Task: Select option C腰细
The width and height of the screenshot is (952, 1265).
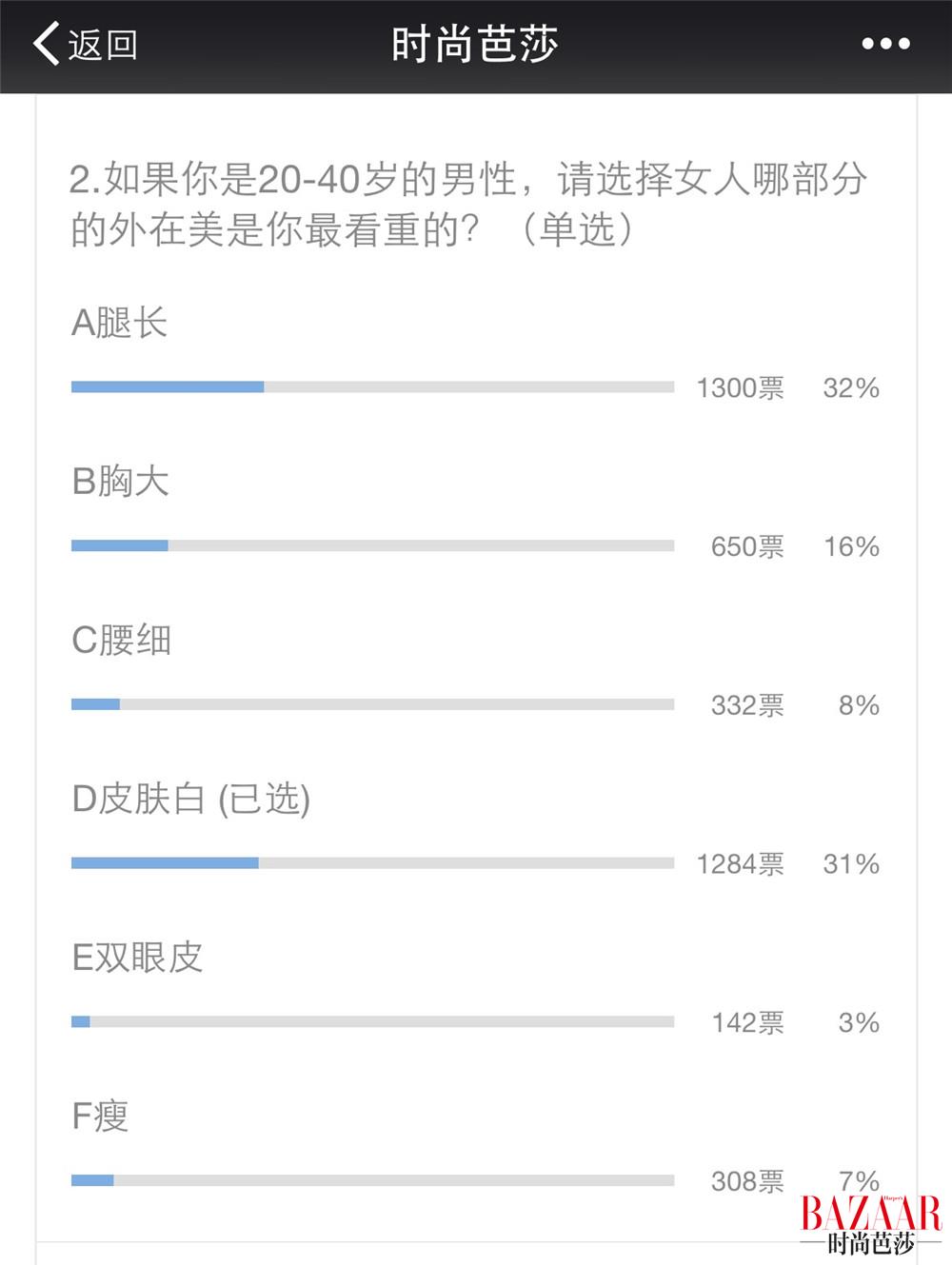Action: click(122, 641)
